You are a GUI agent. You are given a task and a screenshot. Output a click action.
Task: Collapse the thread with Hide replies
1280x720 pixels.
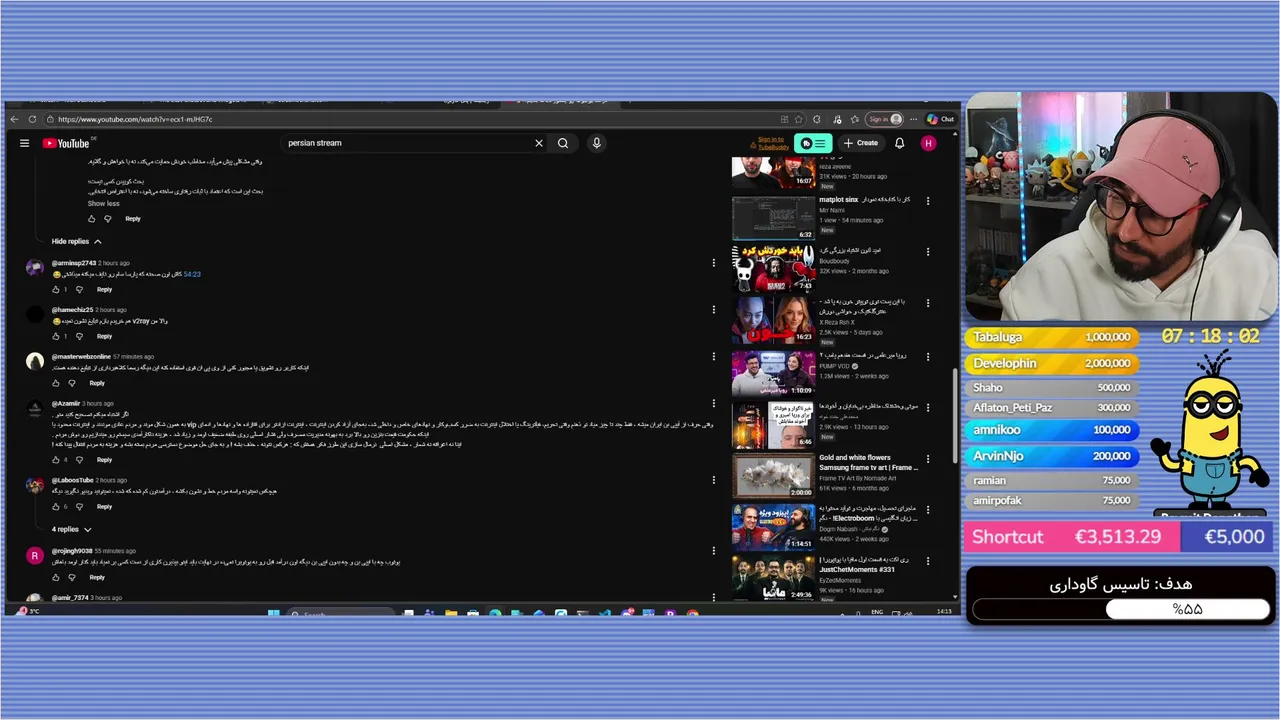[76, 241]
